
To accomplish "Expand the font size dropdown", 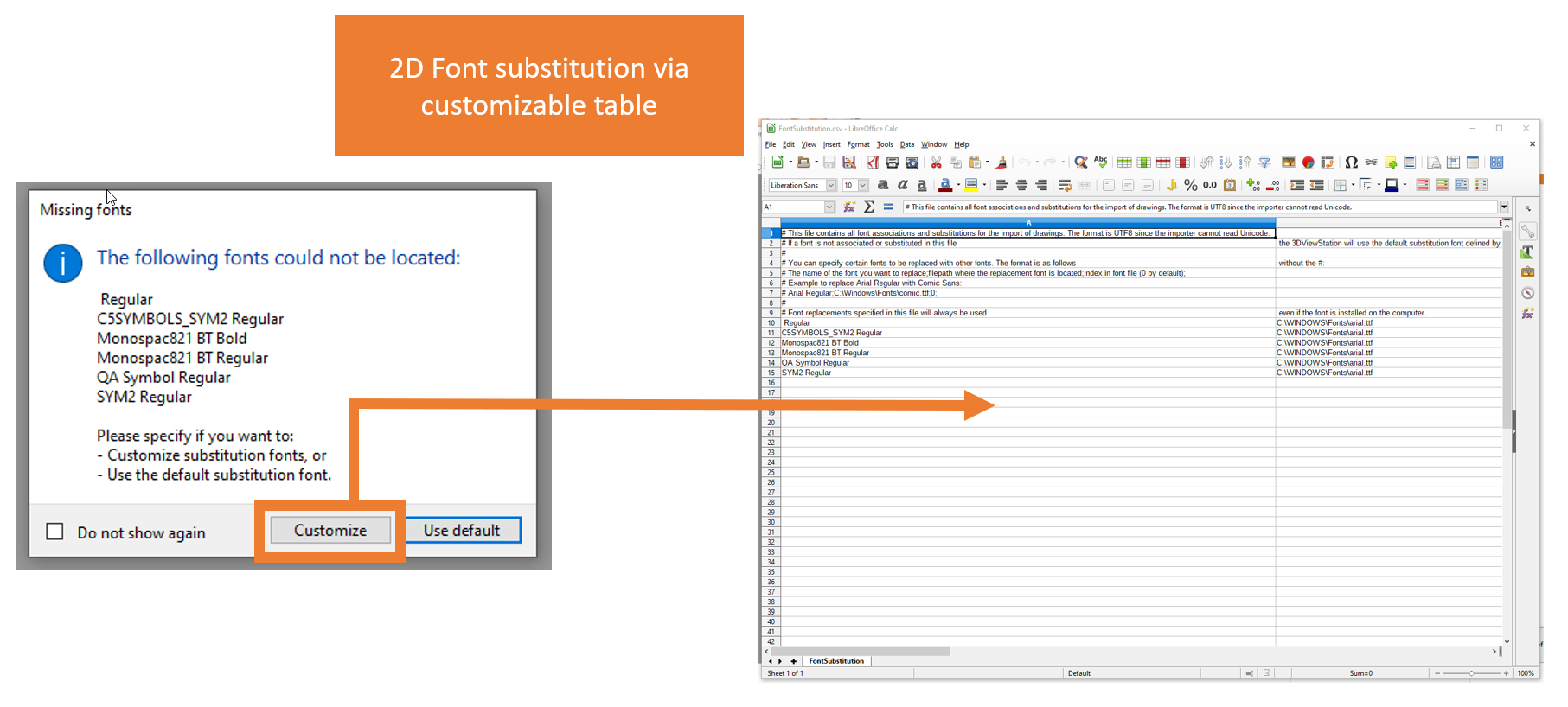I will (863, 186).
